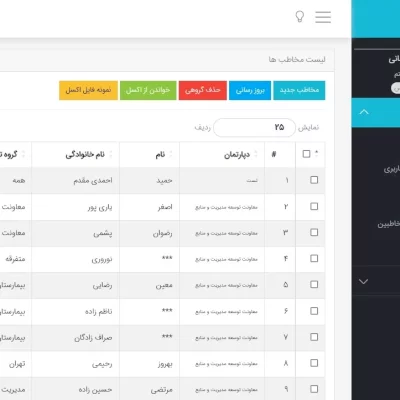Toggle the switch in the dark sidebar
The height and width of the screenshot is (400, 400).
(x=396, y=88)
